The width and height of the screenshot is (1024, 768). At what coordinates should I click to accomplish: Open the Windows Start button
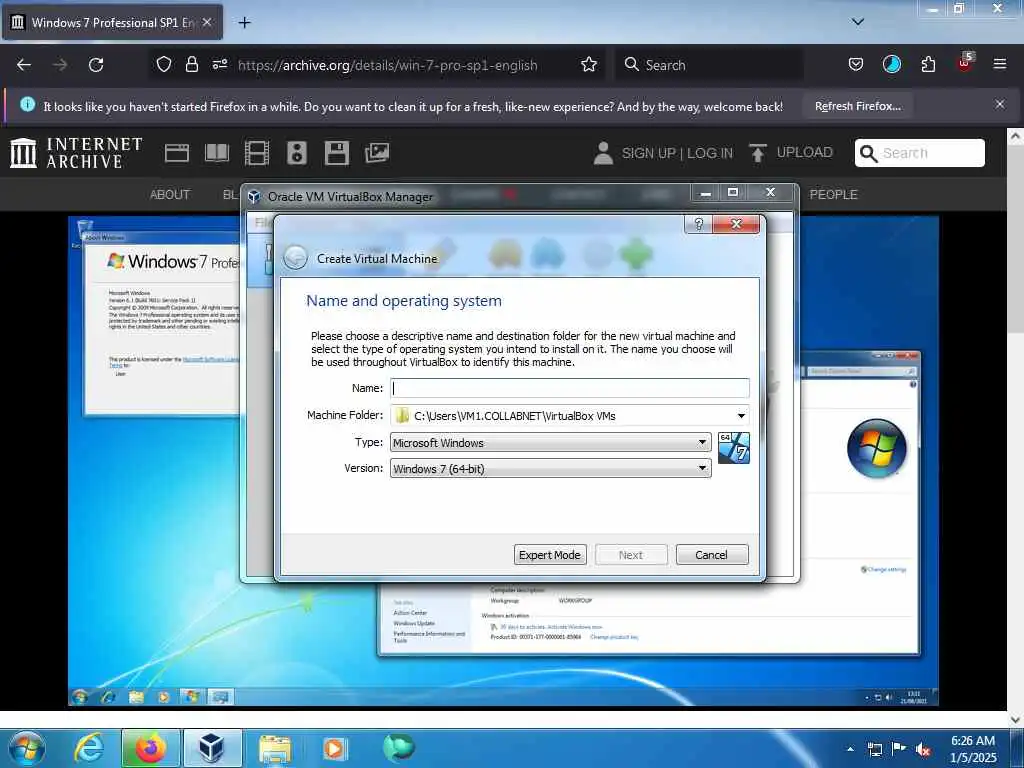(27, 748)
